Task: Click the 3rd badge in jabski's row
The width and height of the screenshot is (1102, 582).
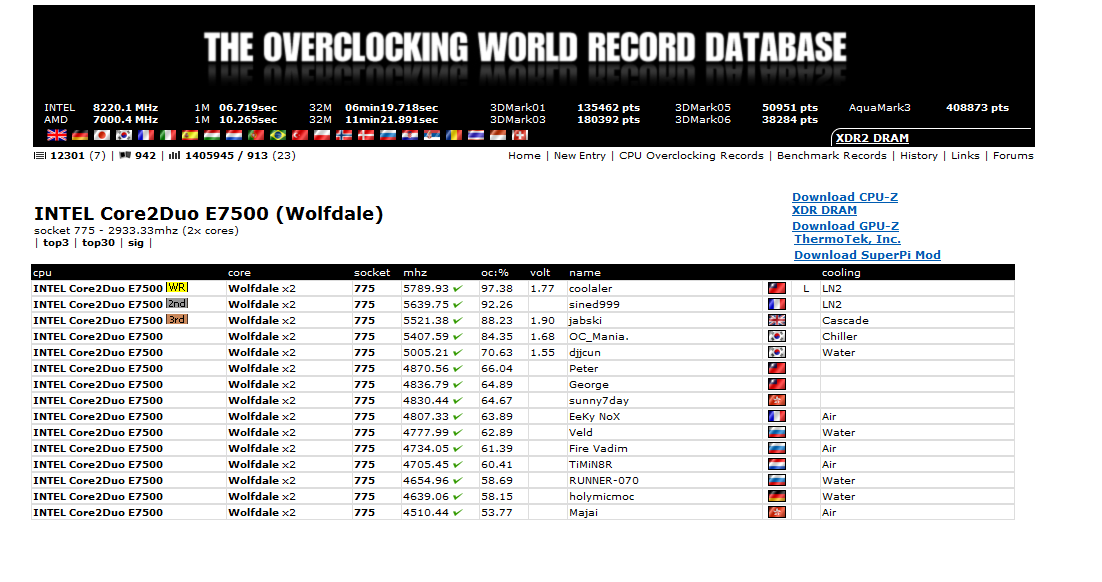Action: point(177,320)
